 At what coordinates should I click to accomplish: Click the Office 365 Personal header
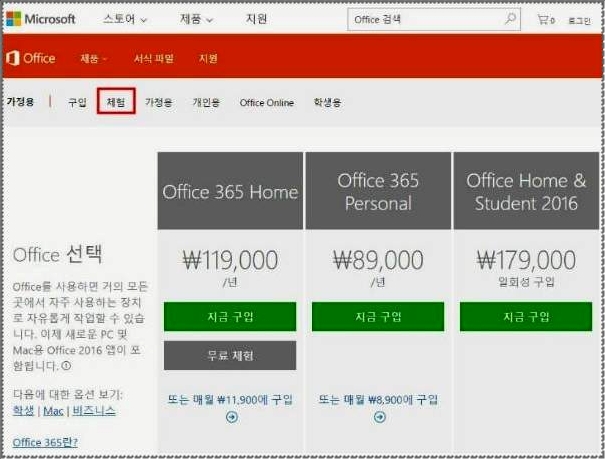378,192
